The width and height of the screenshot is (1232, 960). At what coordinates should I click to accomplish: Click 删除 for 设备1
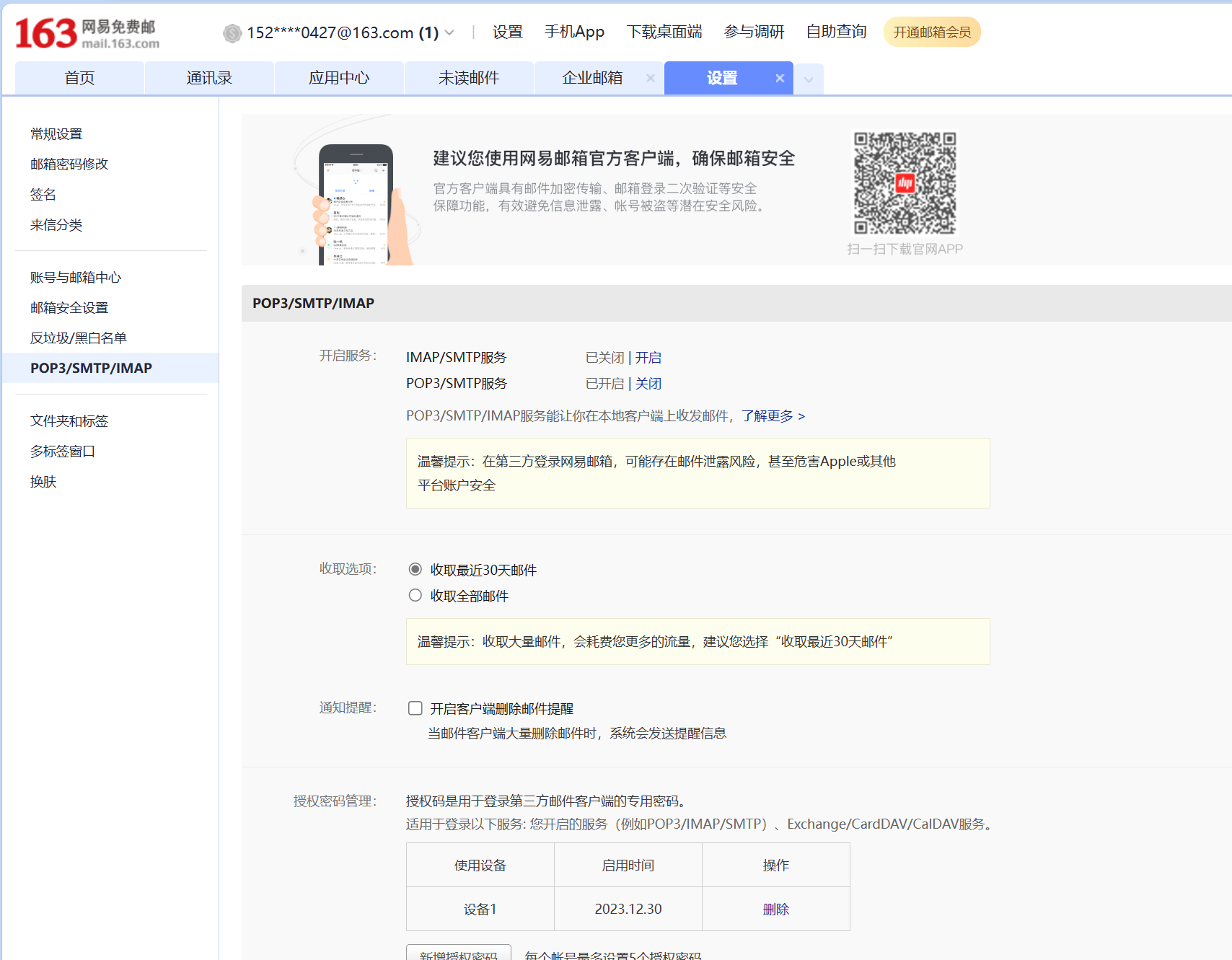pyautogui.click(x=776, y=910)
